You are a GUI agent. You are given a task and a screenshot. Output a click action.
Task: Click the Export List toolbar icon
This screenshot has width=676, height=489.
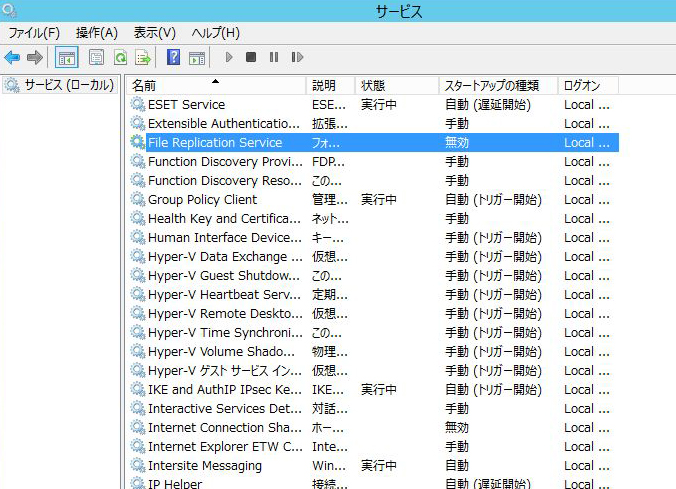[143, 57]
